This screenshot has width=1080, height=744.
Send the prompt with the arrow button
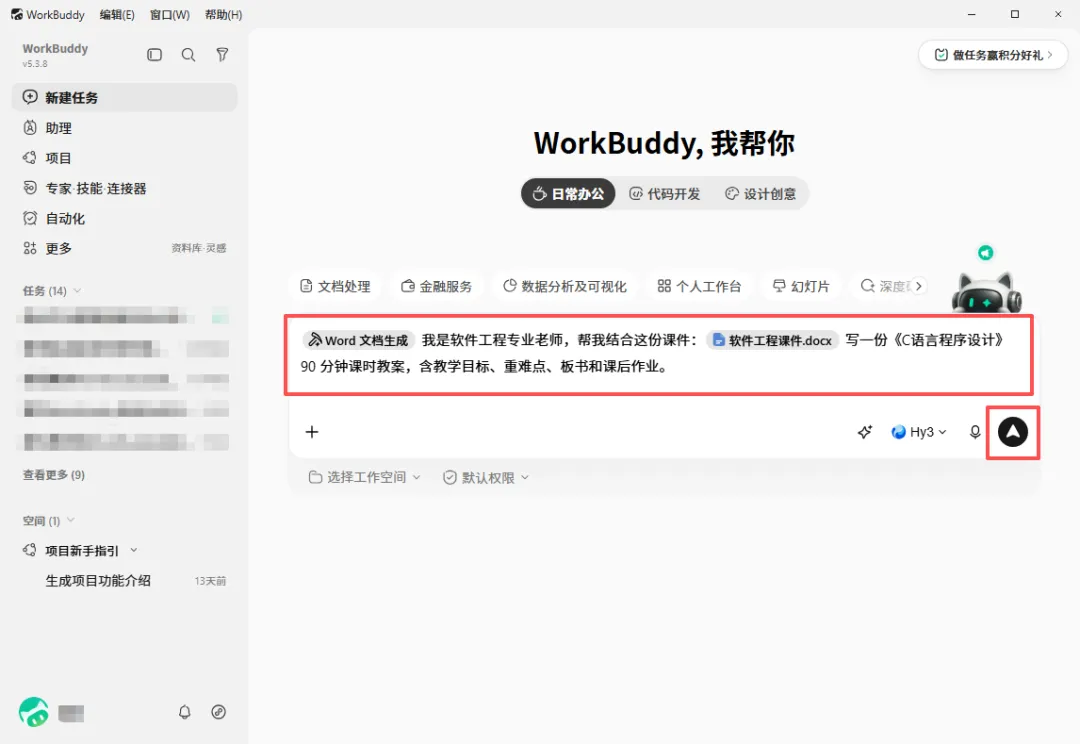click(x=1012, y=432)
